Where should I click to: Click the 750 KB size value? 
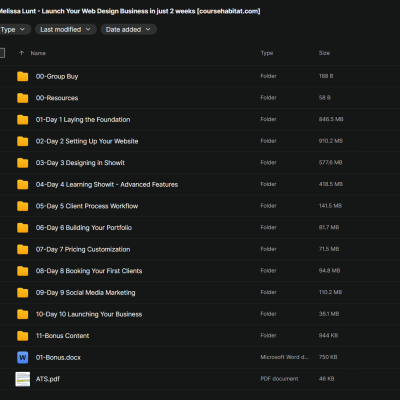pyautogui.click(x=328, y=357)
